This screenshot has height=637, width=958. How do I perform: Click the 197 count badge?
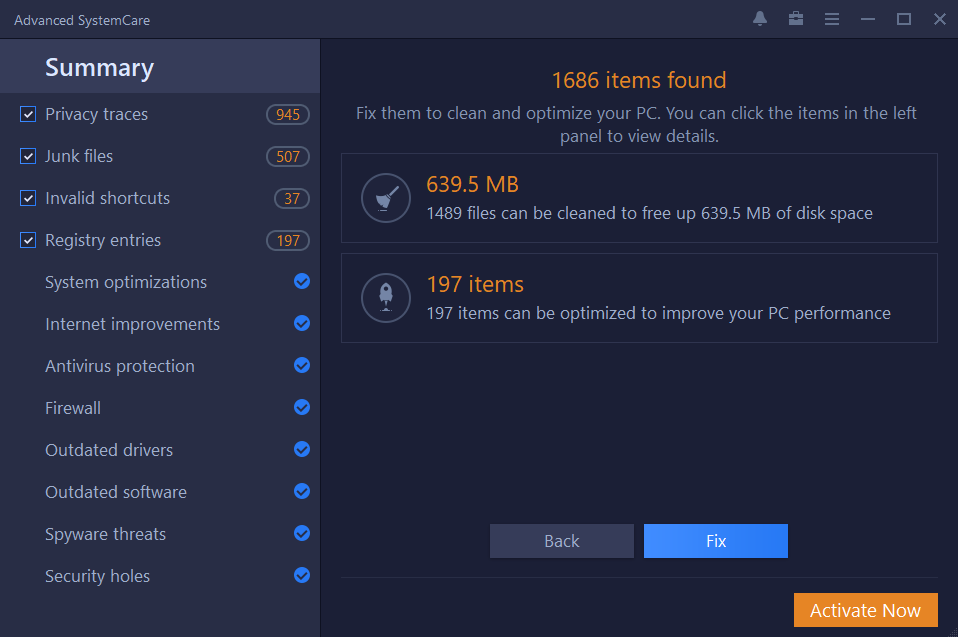(288, 240)
